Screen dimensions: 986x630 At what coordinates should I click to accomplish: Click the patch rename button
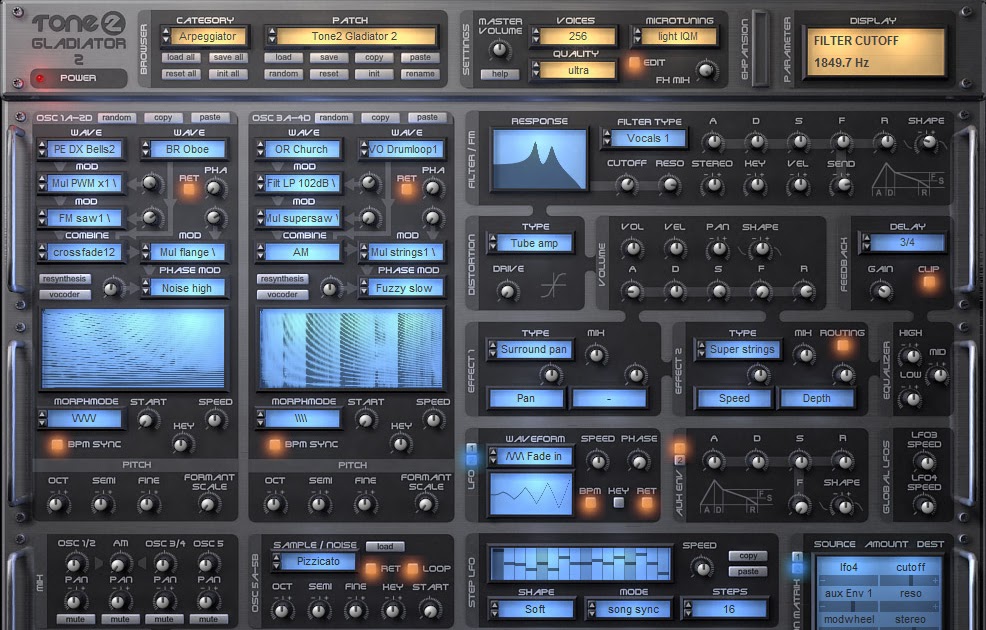point(420,74)
